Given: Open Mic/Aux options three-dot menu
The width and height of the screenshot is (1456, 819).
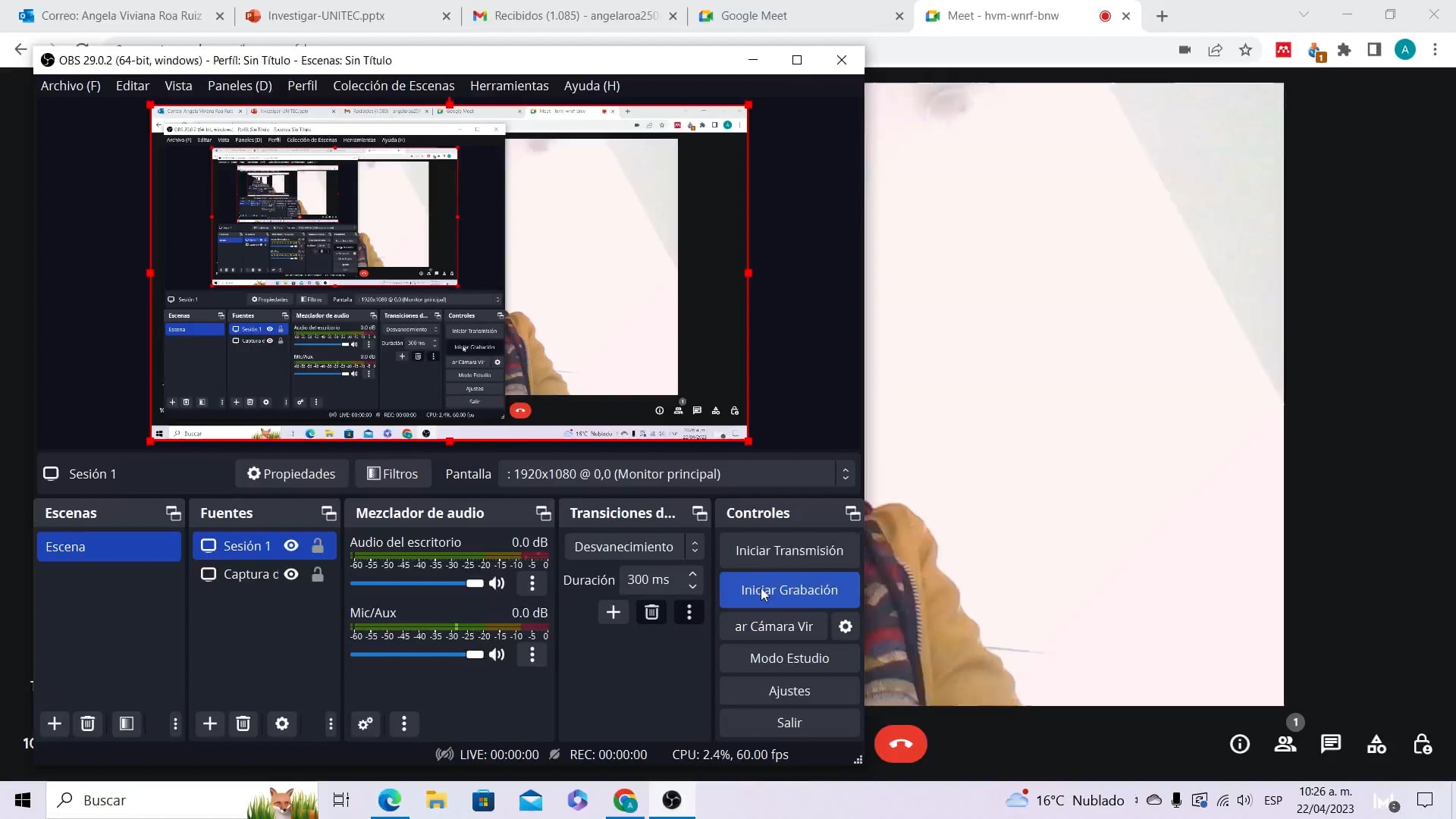Looking at the screenshot, I should pos(532,654).
